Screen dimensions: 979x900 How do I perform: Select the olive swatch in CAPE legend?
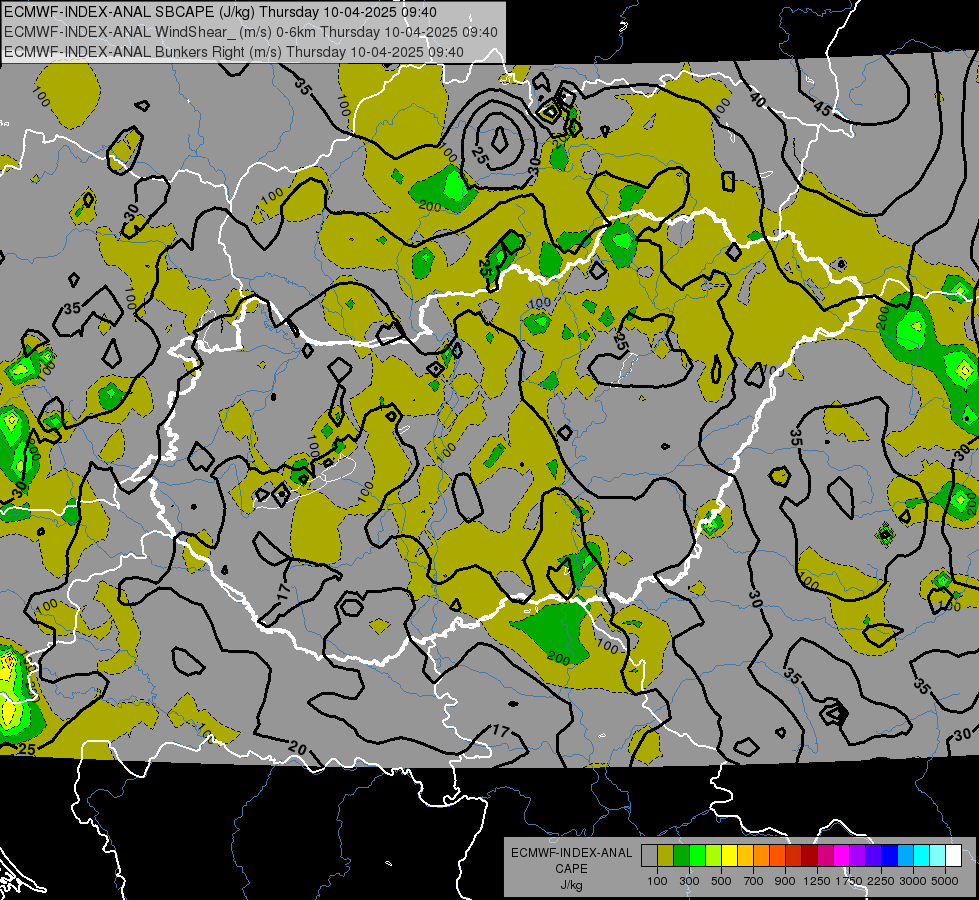[x=666, y=856]
